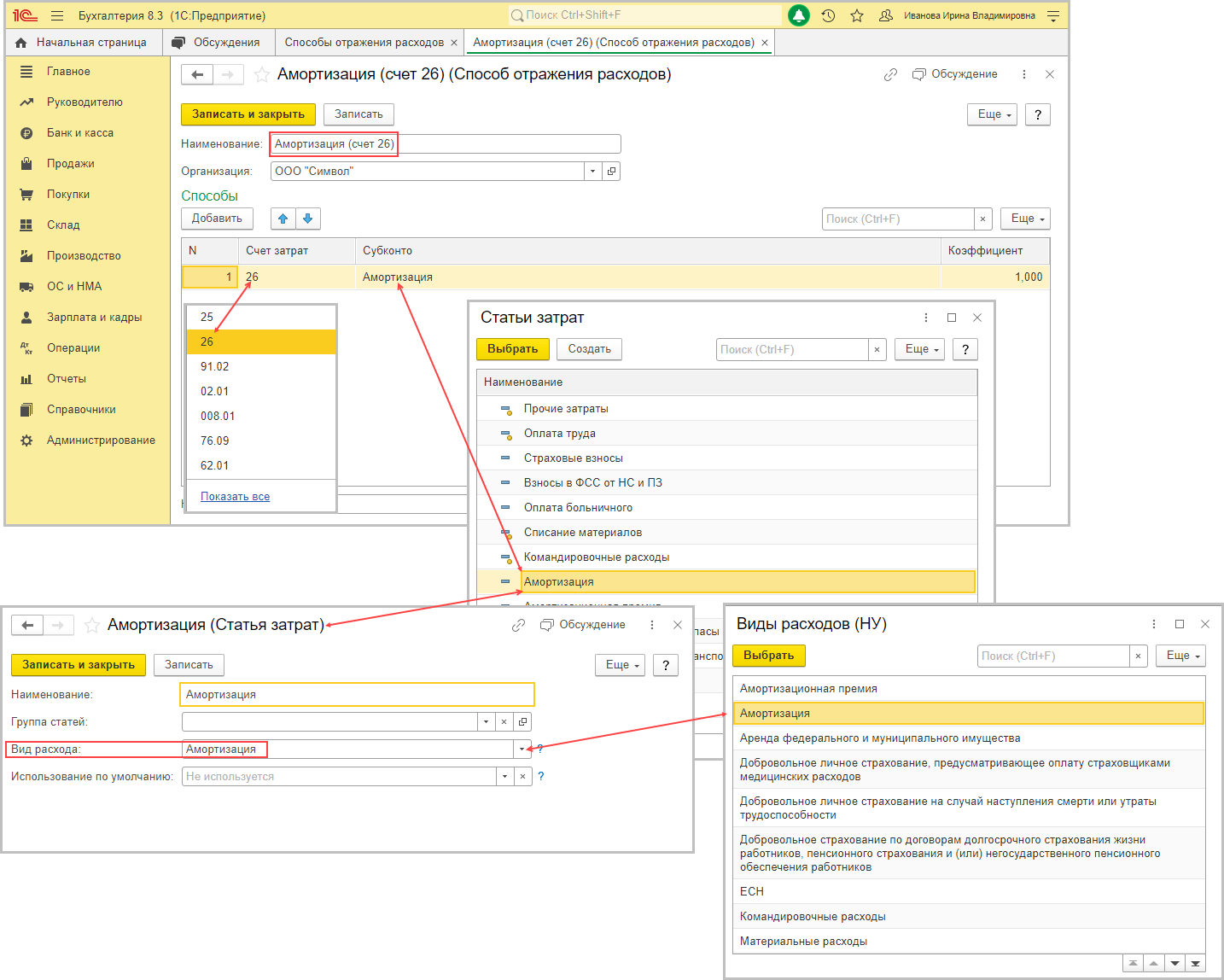
Task: Open the Справочники section in the sidebar
Action: [81, 410]
